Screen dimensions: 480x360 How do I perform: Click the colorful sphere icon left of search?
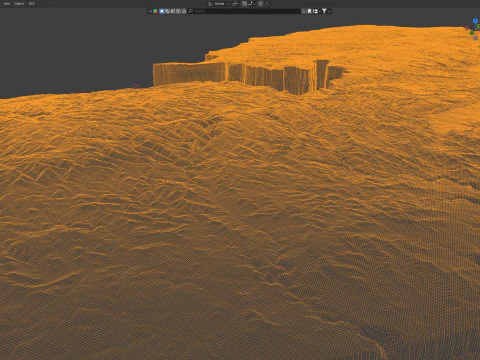[x=155, y=11]
